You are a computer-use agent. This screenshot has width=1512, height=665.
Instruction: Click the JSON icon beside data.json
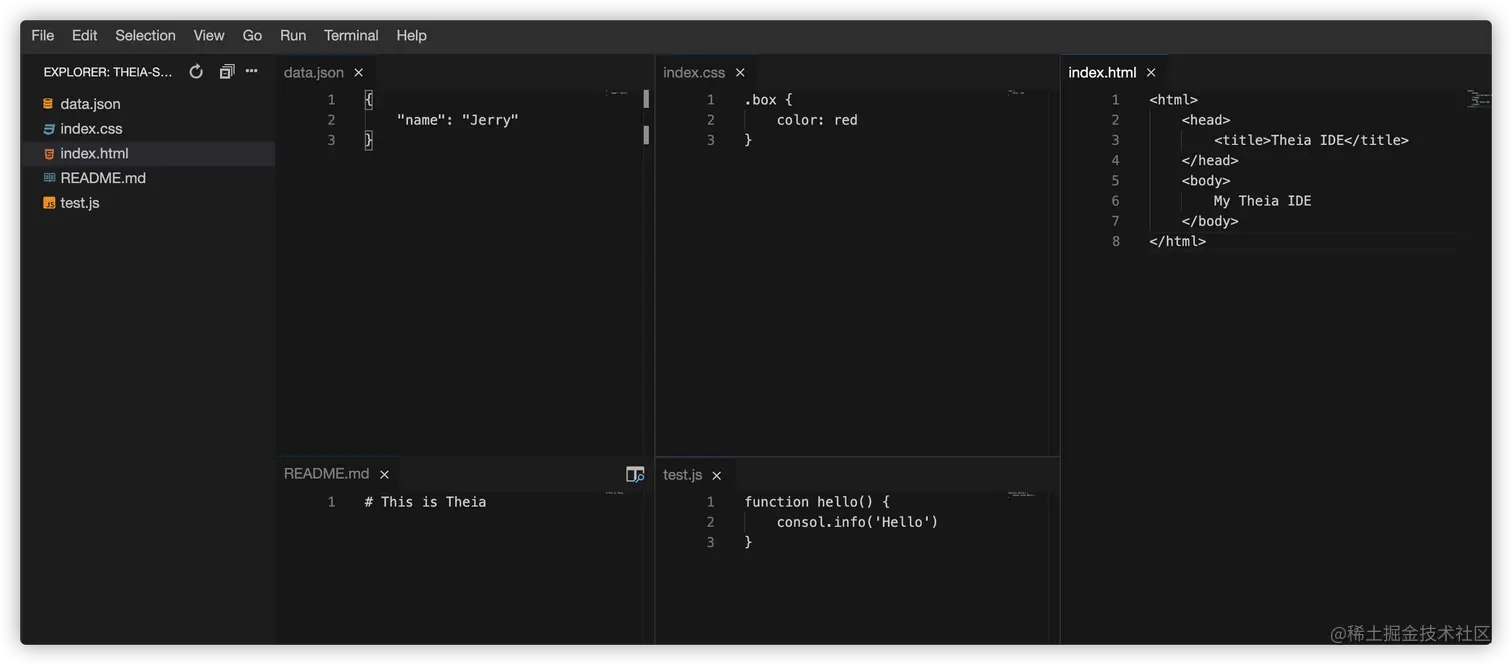pos(47,103)
